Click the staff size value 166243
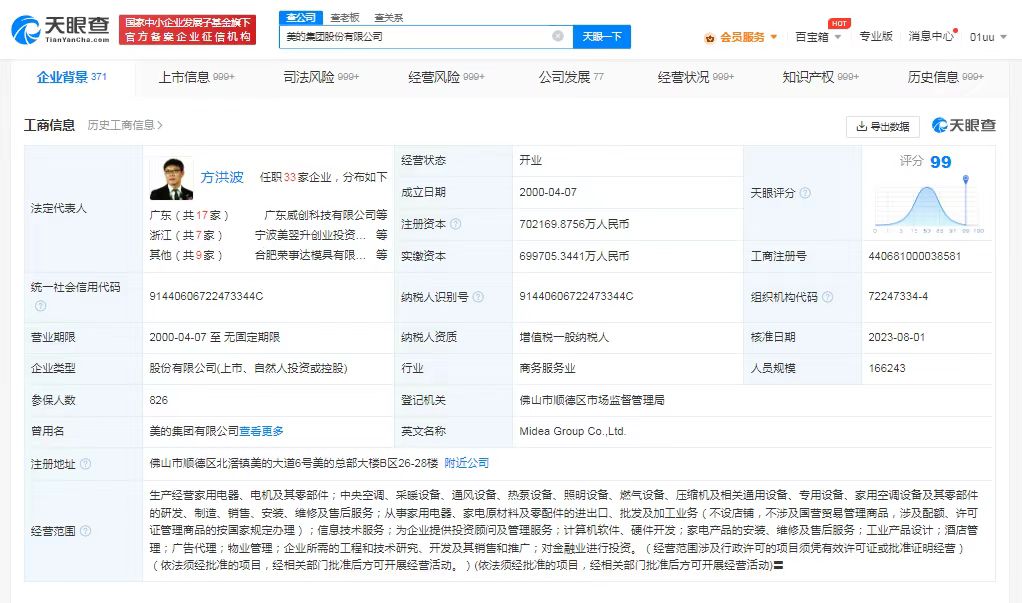This screenshot has height=603, width=1022. pos(887,368)
